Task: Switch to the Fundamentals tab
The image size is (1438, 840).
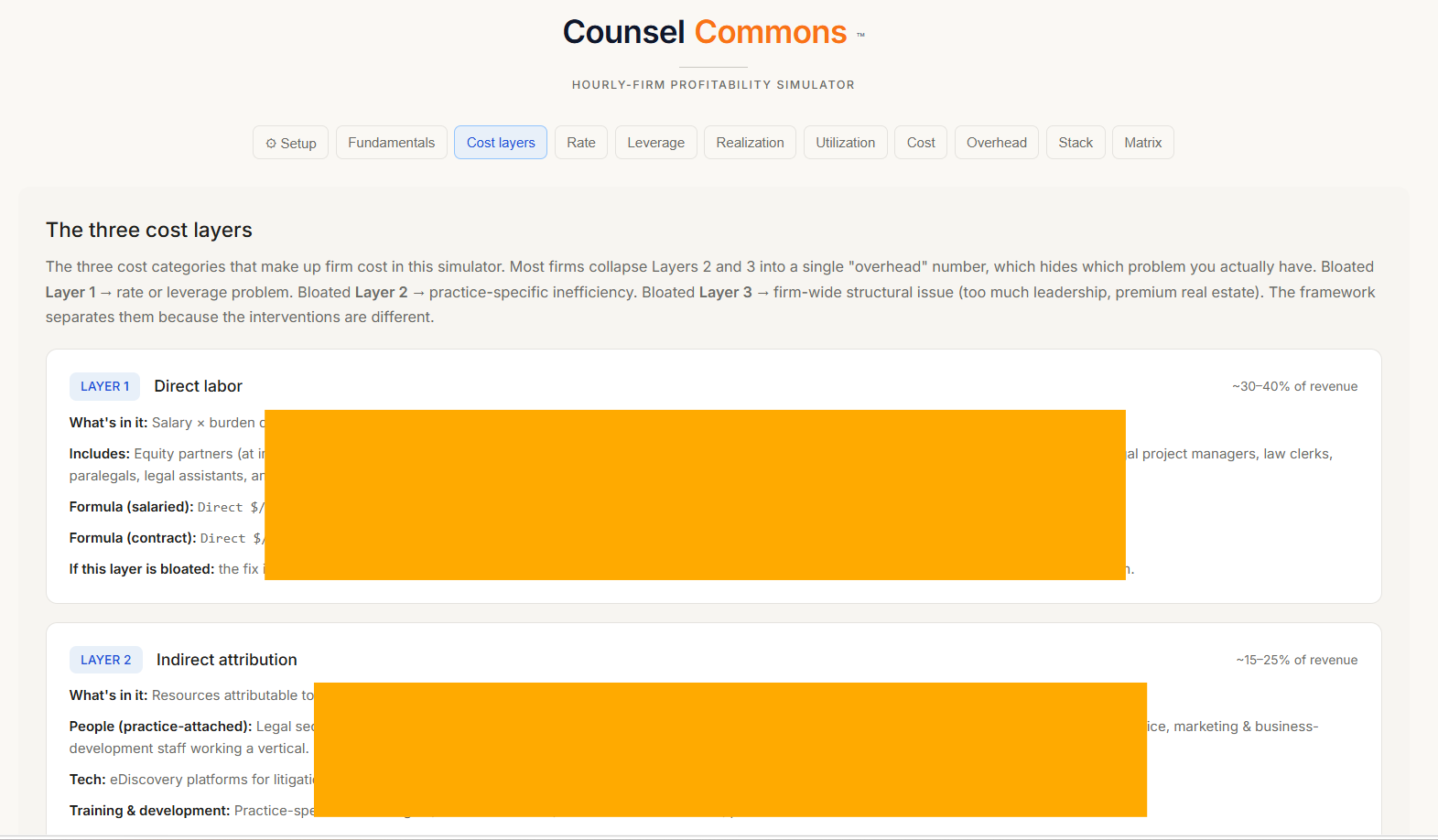Action: pyautogui.click(x=391, y=143)
